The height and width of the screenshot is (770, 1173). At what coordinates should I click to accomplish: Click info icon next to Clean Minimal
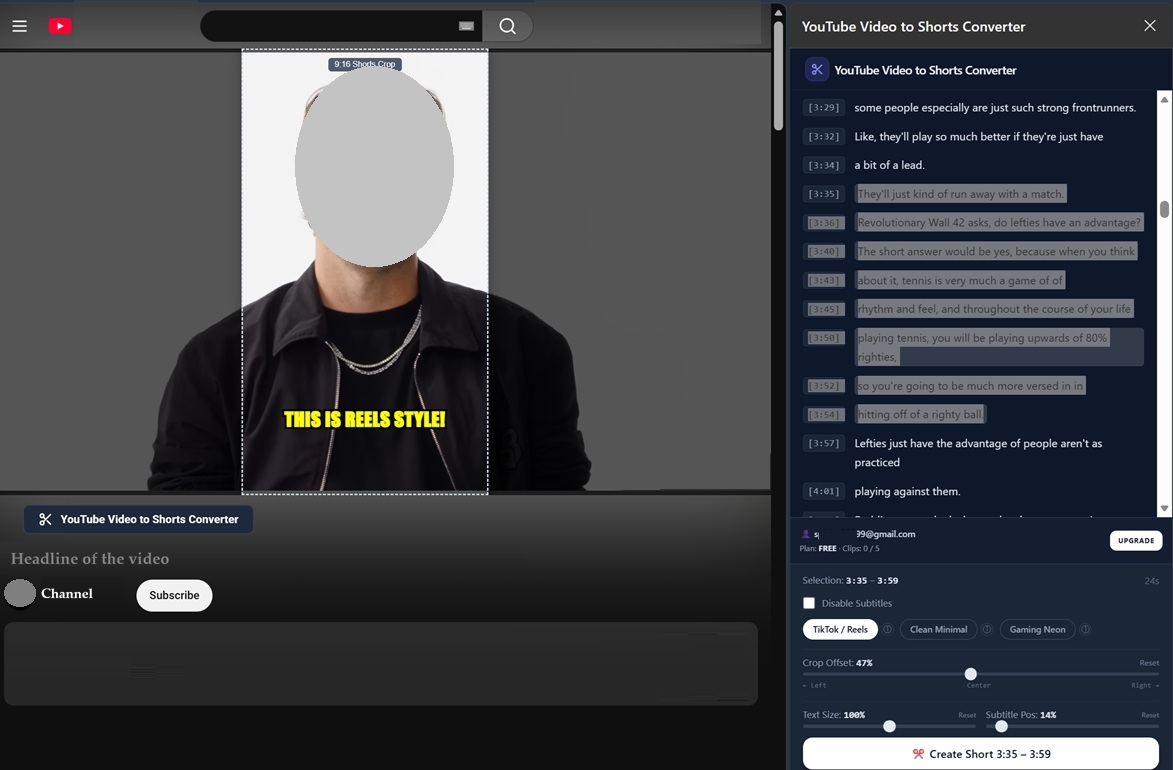tap(987, 629)
